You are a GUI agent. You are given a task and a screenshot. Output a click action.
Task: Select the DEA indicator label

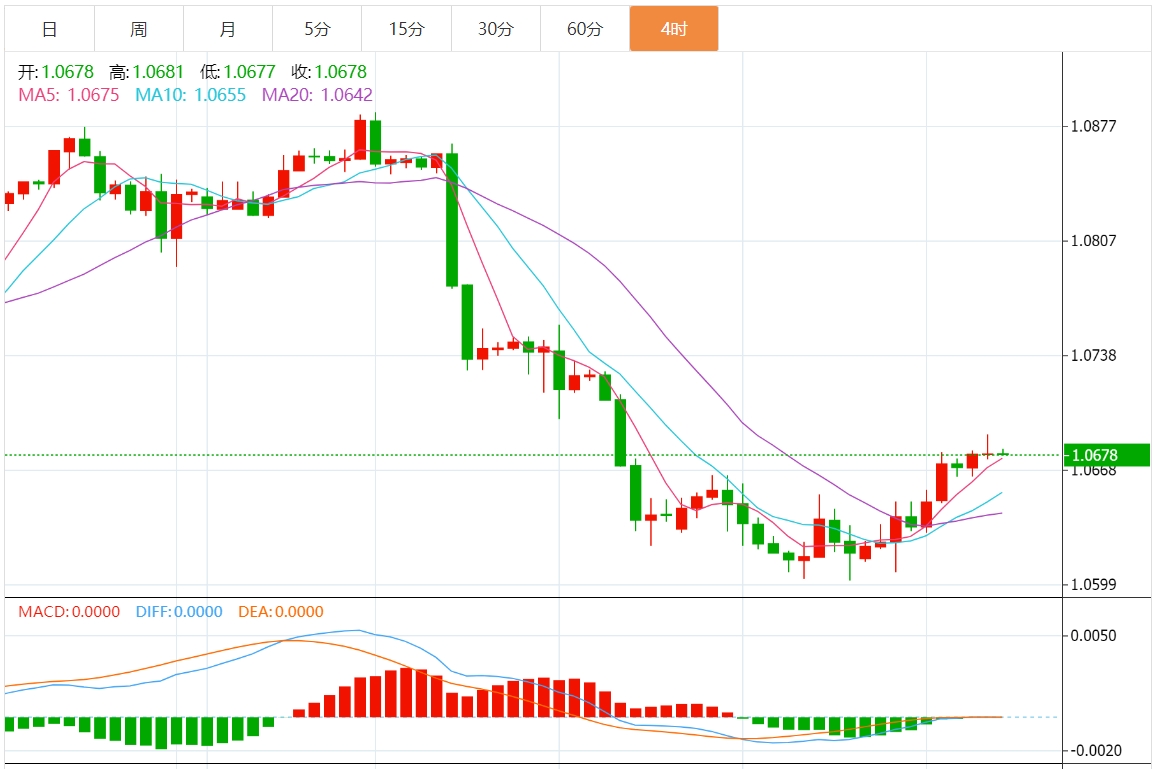point(281,612)
